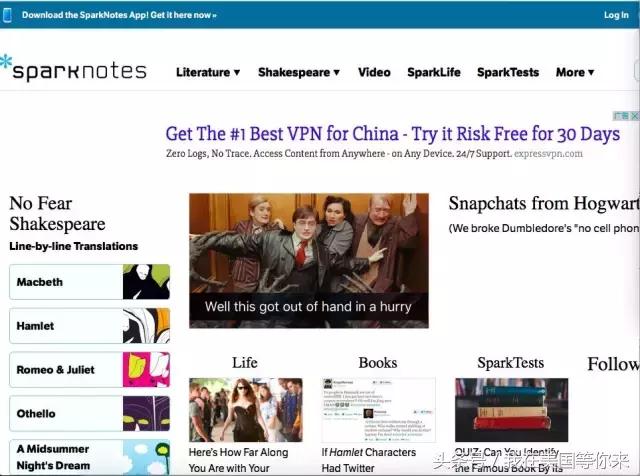
Task: Click the Line-by-line Translations subtitle
Action: (73, 246)
